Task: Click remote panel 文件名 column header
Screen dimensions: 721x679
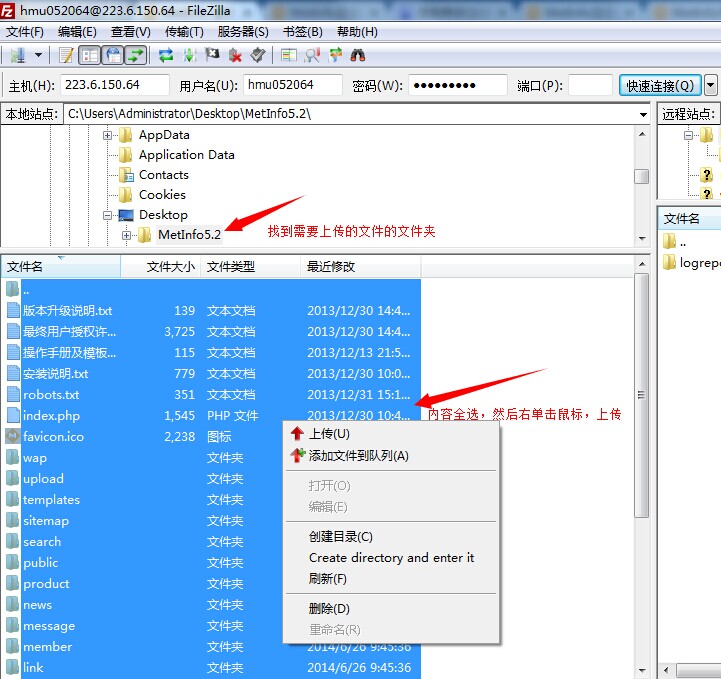Action: (x=690, y=219)
